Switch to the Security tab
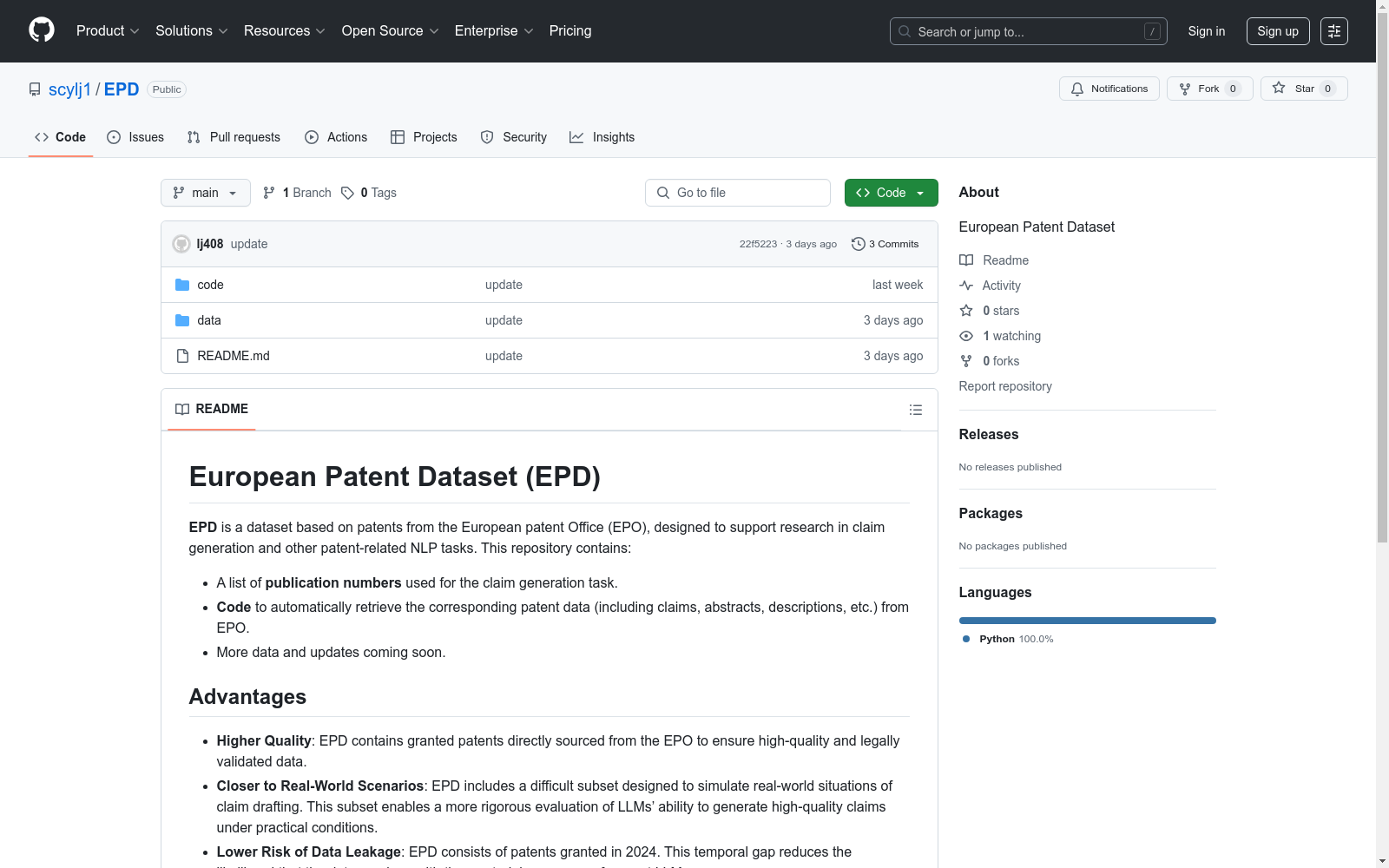This screenshot has width=1389, height=868. point(514,137)
